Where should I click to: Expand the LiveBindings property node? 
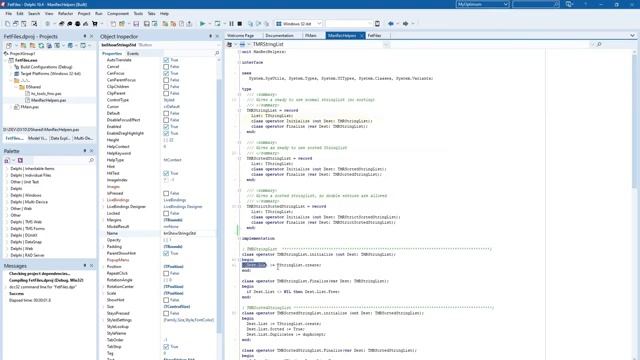point(103,200)
